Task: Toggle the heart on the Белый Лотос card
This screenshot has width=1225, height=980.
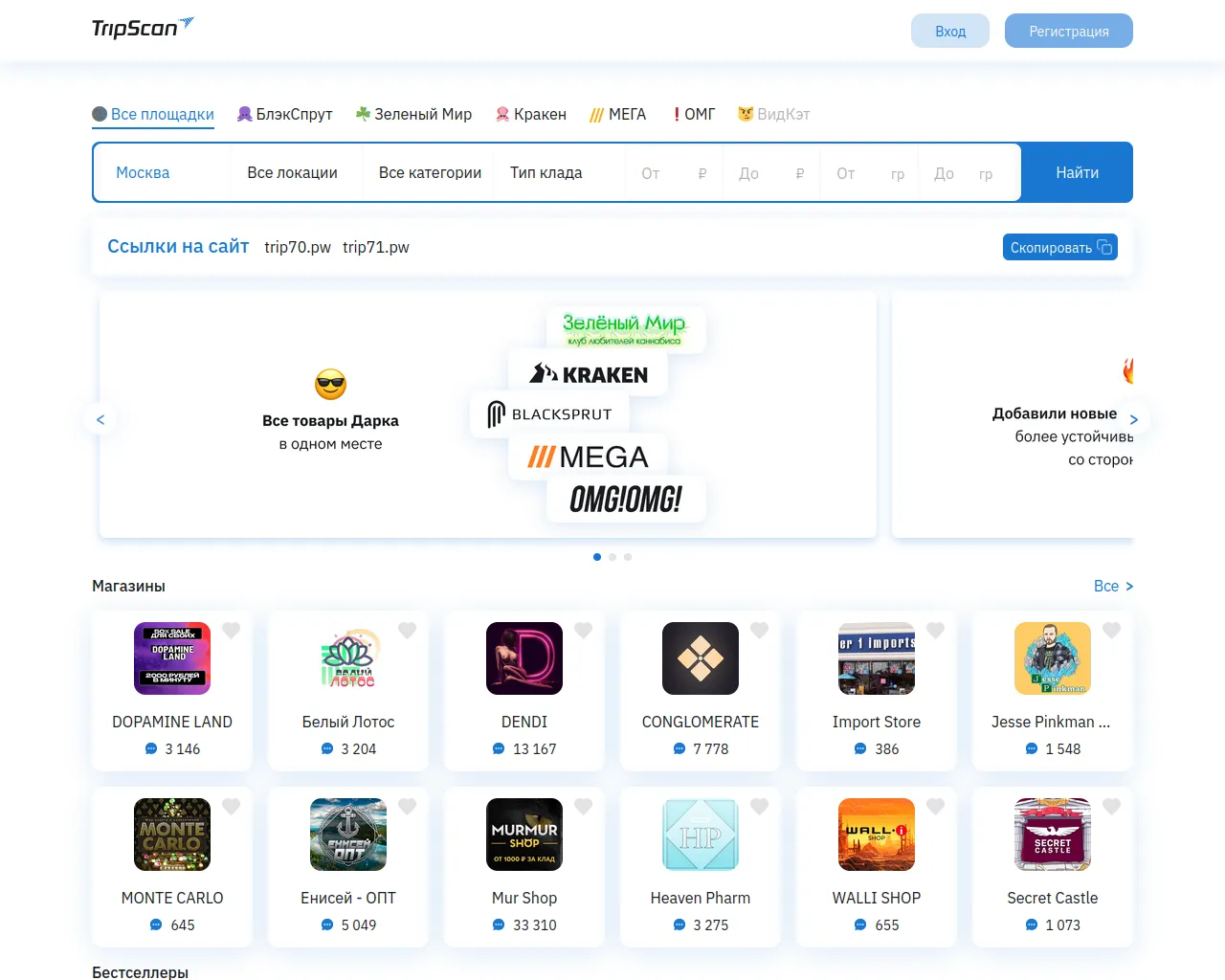Action: pyautogui.click(x=408, y=630)
